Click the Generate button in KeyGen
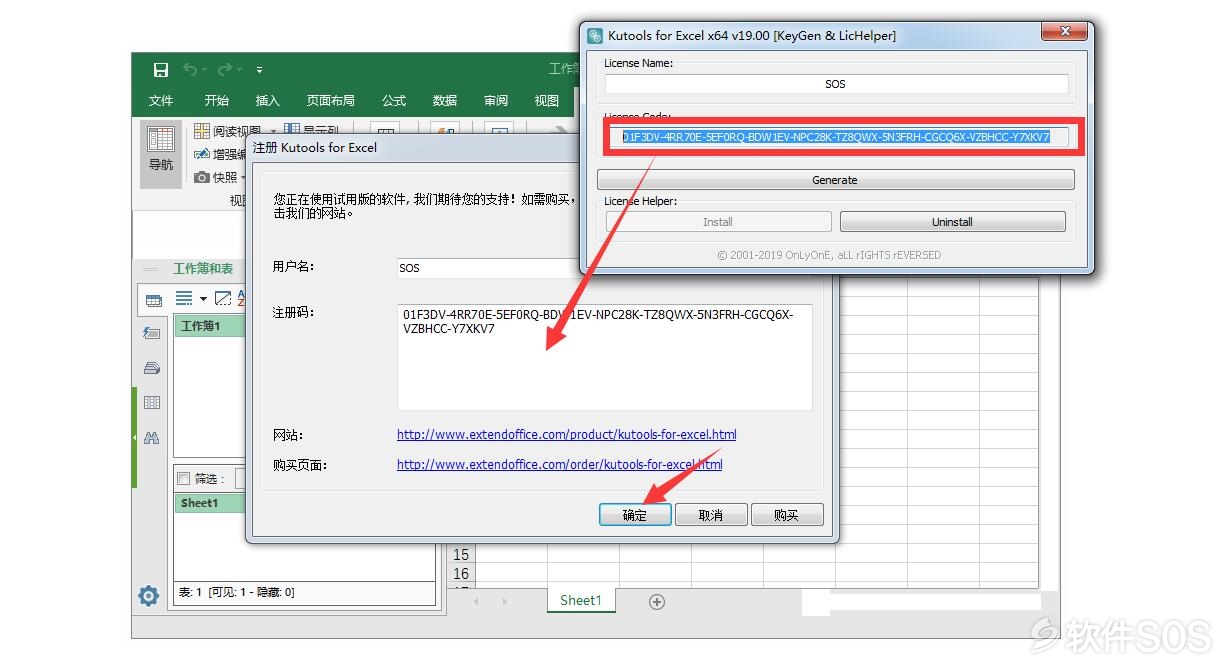Viewport: 1229px width, 665px height. point(836,180)
